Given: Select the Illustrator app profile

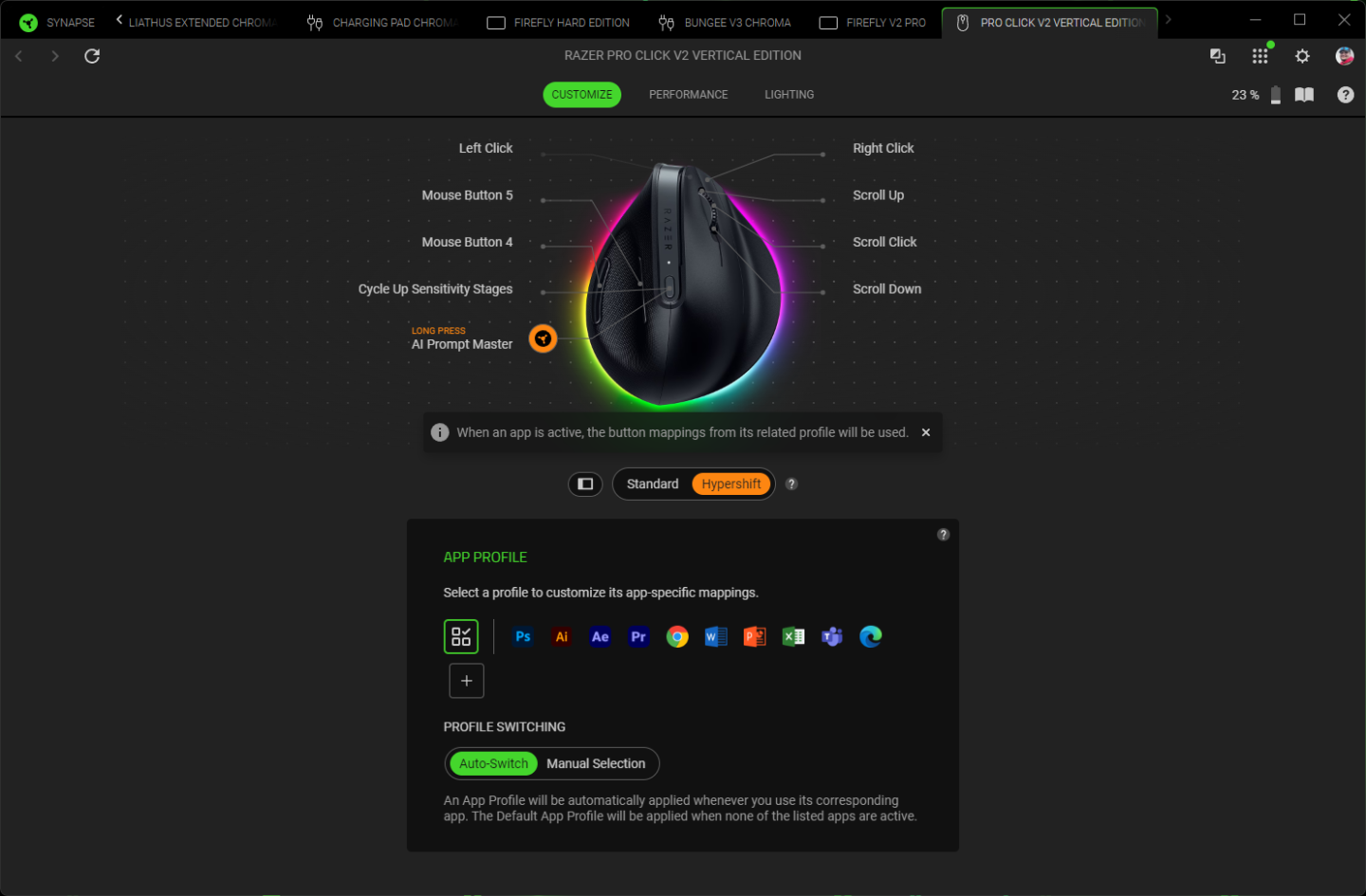Looking at the screenshot, I should click(562, 637).
